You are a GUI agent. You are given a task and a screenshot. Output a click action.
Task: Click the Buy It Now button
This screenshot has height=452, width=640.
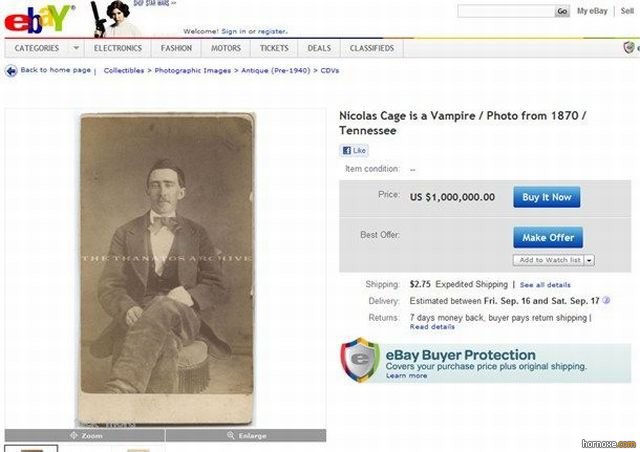547,197
